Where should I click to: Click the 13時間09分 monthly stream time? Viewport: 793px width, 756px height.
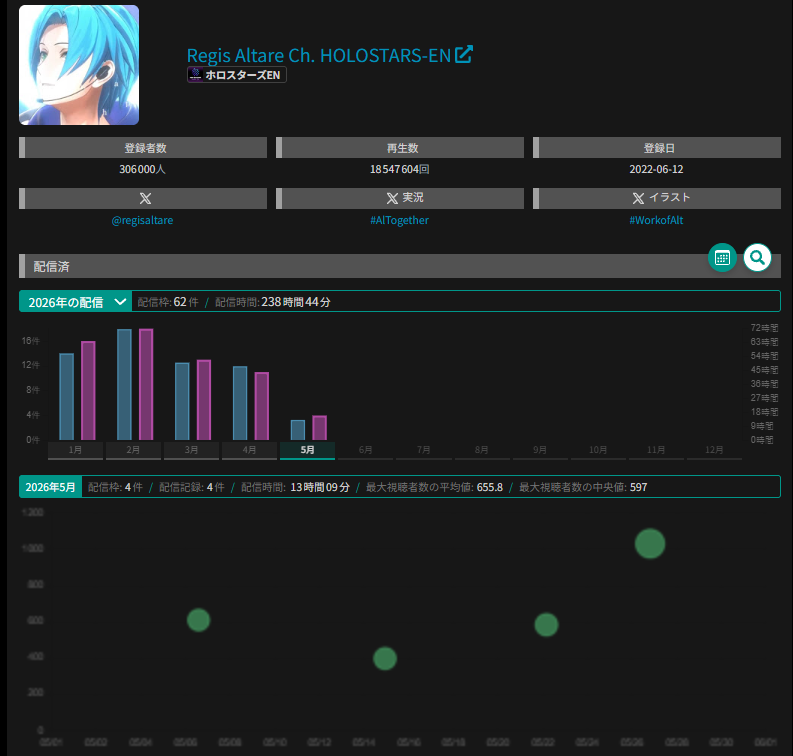[320, 487]
